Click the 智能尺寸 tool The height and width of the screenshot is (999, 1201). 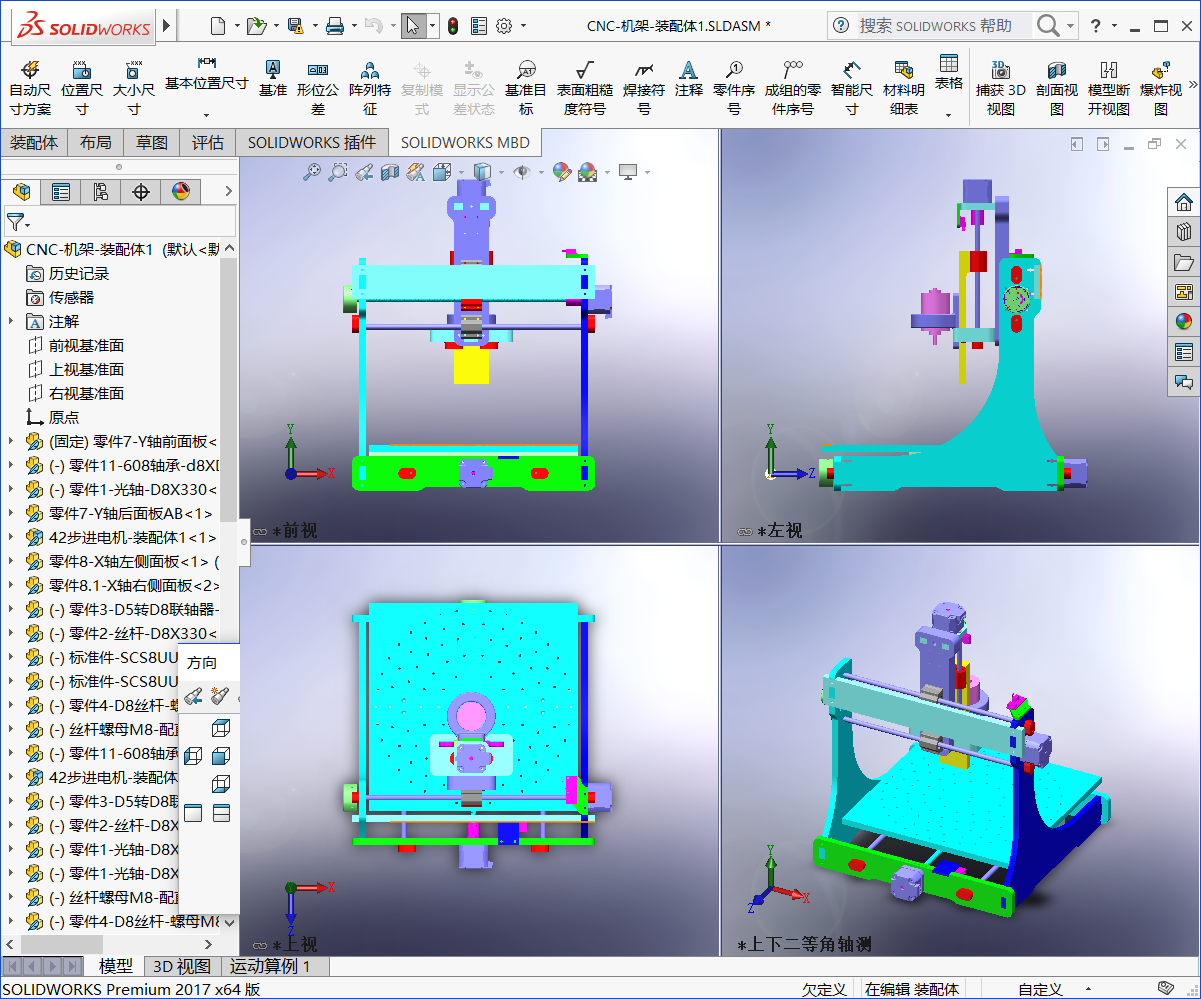[x=851, y=87]
